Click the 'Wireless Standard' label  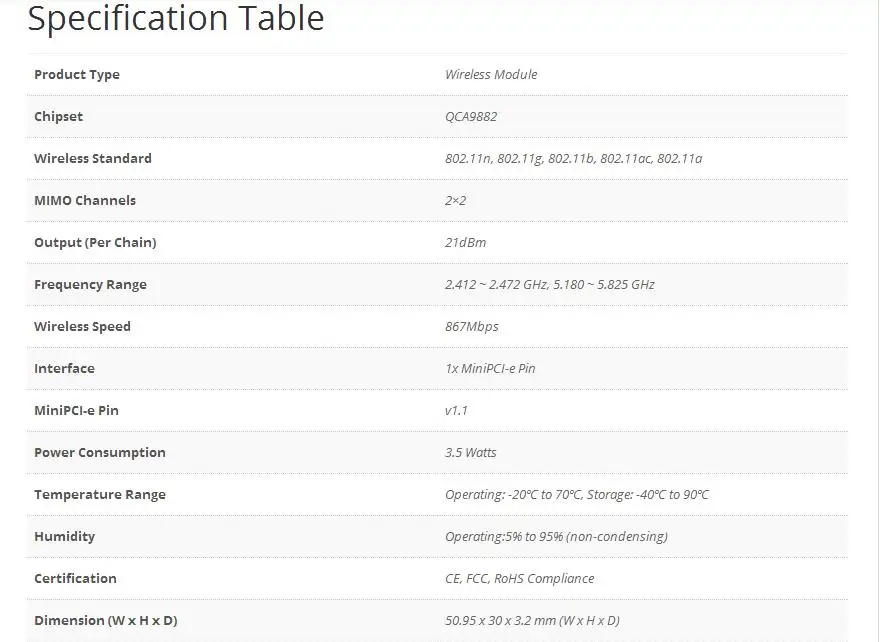coord(93,159)
